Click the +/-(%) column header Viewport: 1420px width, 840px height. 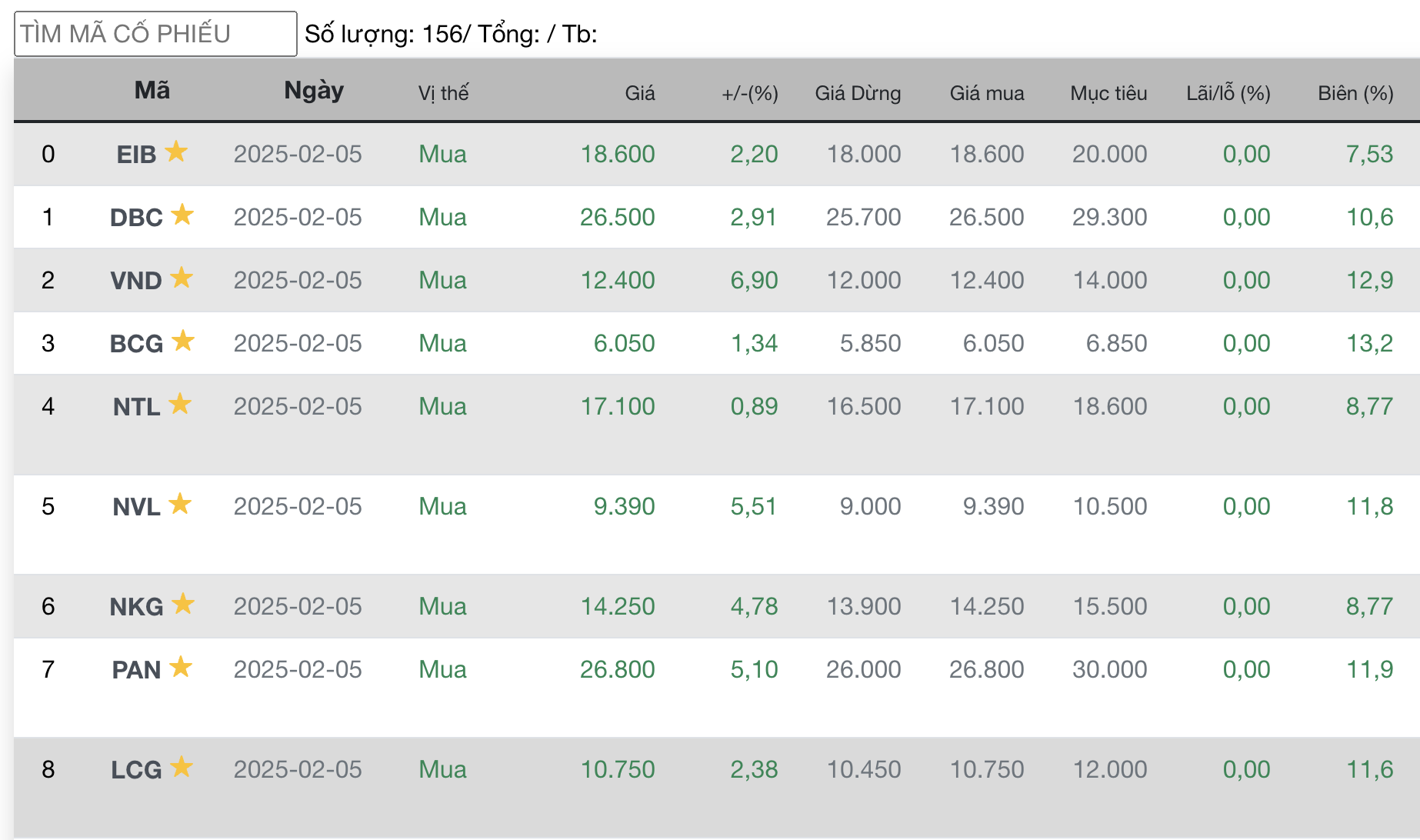750,93
